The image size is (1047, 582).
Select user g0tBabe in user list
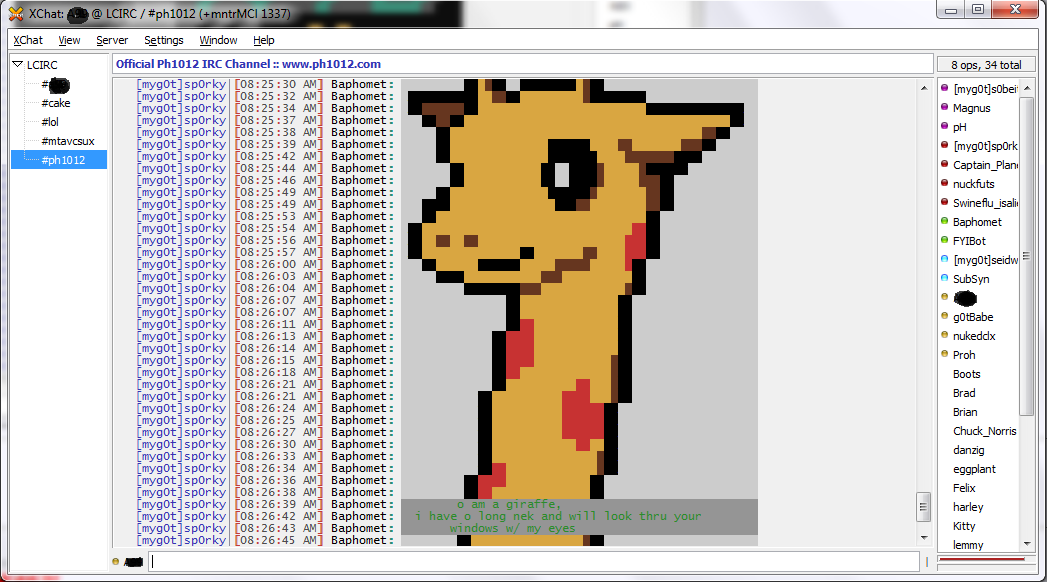[x=973, y=317]
